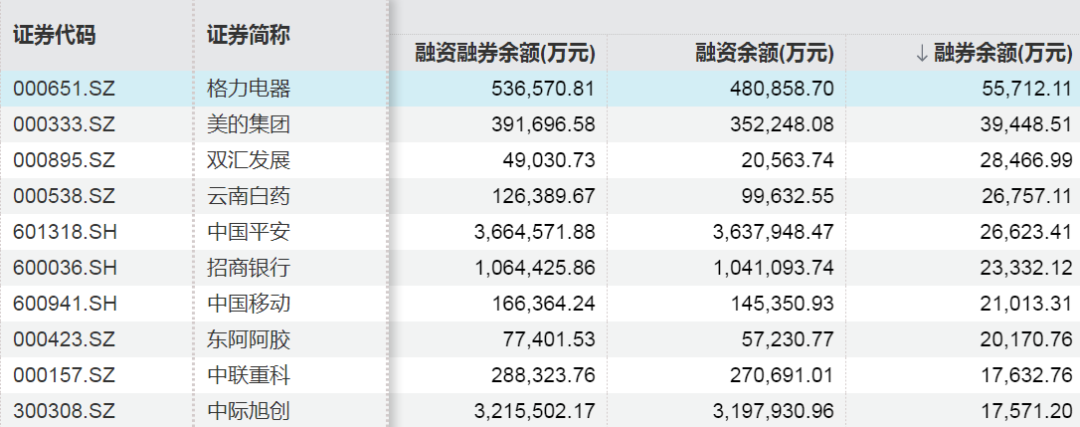Image resolution: width=1080 pixels, height=427 pixels.
Task: Click value 28,466.99 in 双汇发展 row
Action: pyautogui.click(x=1026, y=160)
